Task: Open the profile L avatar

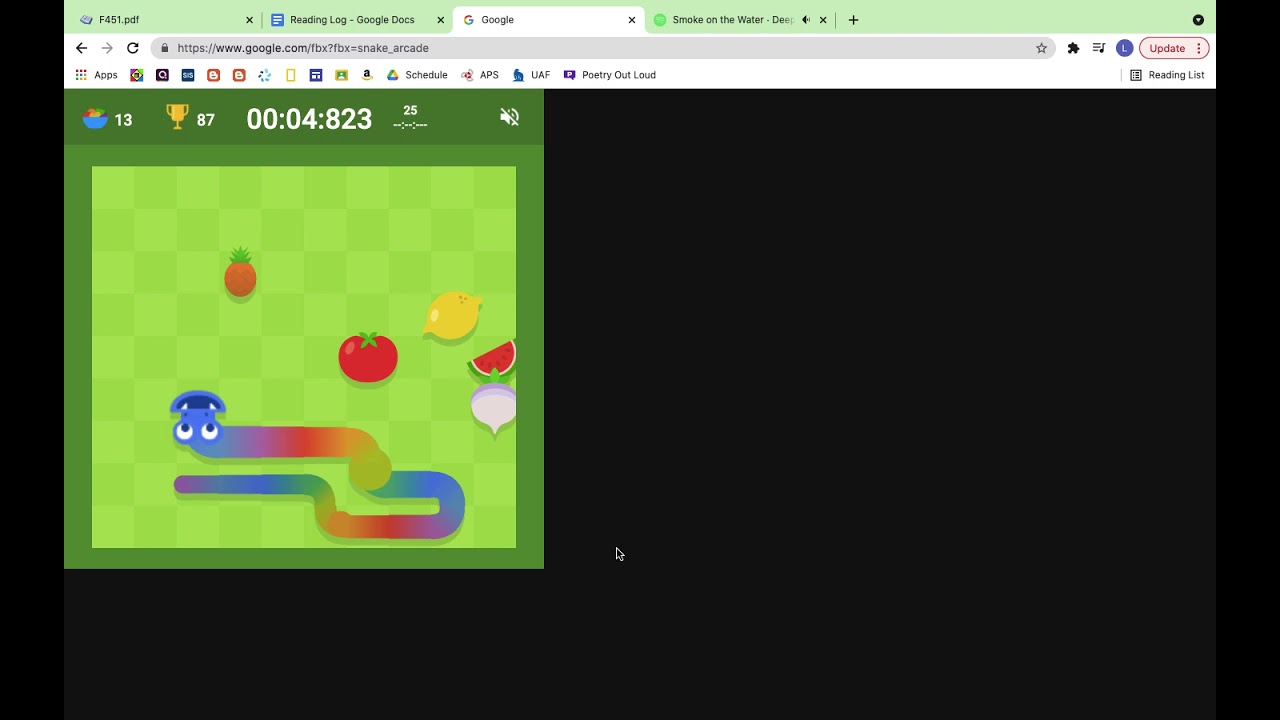Action: click(1124, 48)
